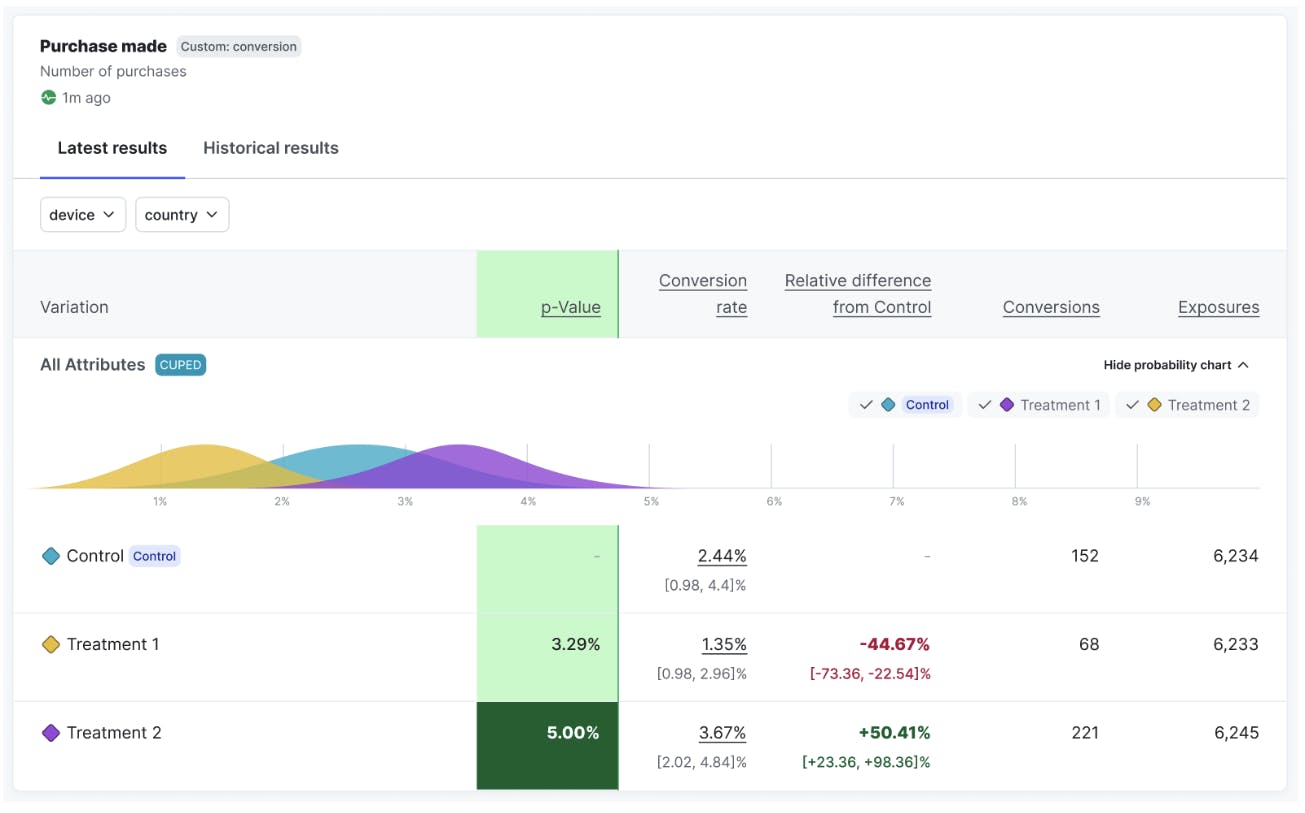Click the Exposures column header
This screenshot has width=1305, height=813.
1218,308
